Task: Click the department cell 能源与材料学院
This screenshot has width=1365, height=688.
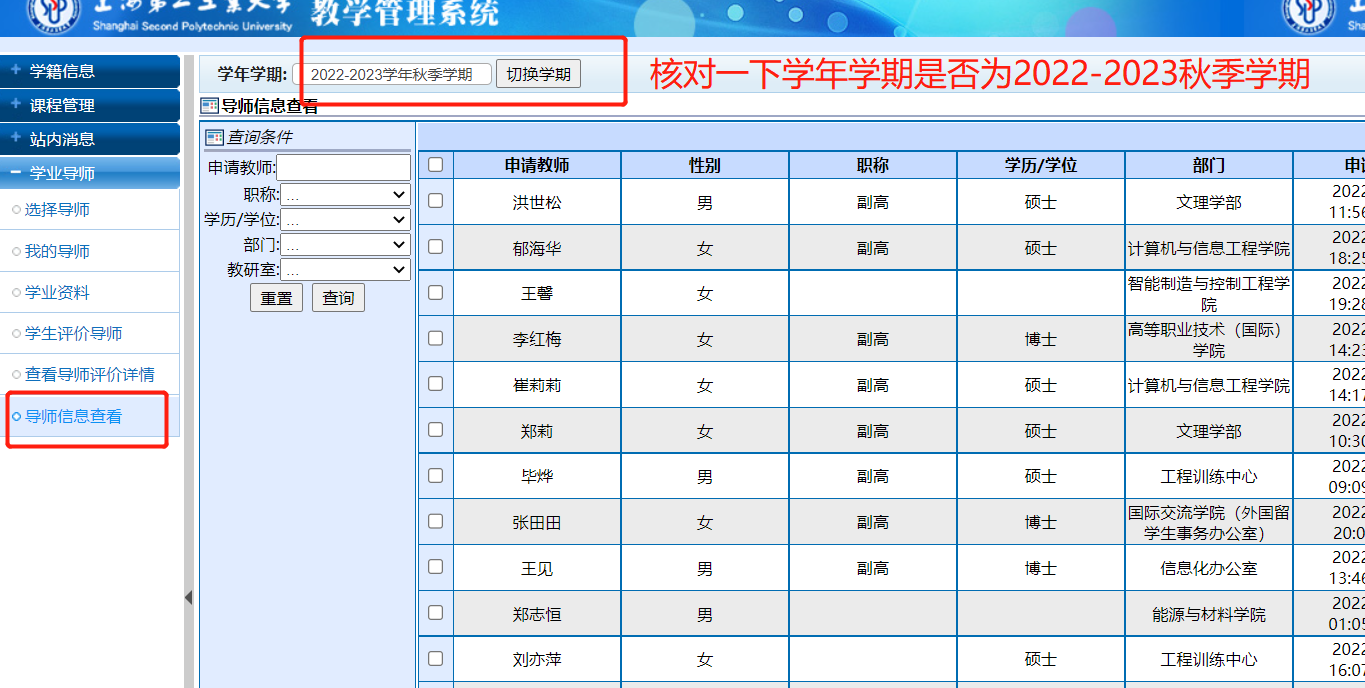Action: (1209, 615)
